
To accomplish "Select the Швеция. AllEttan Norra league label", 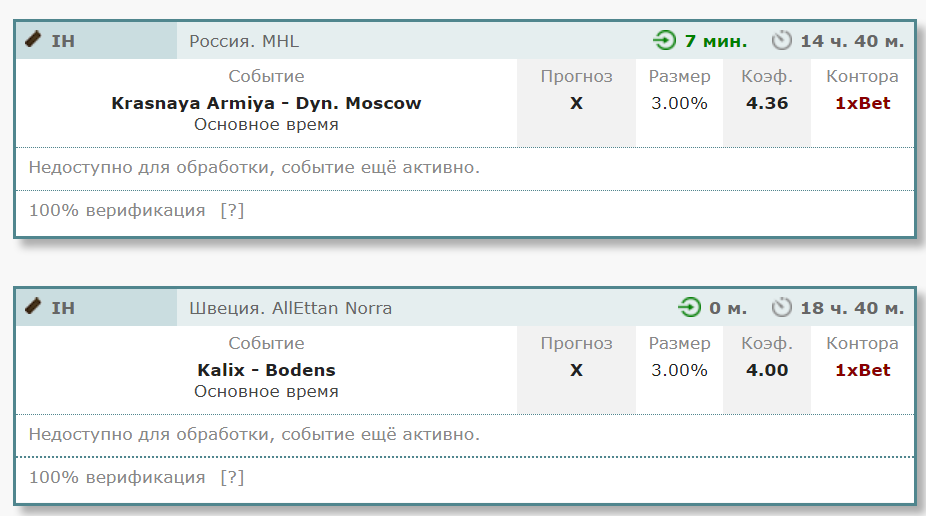I will [290, 308].
